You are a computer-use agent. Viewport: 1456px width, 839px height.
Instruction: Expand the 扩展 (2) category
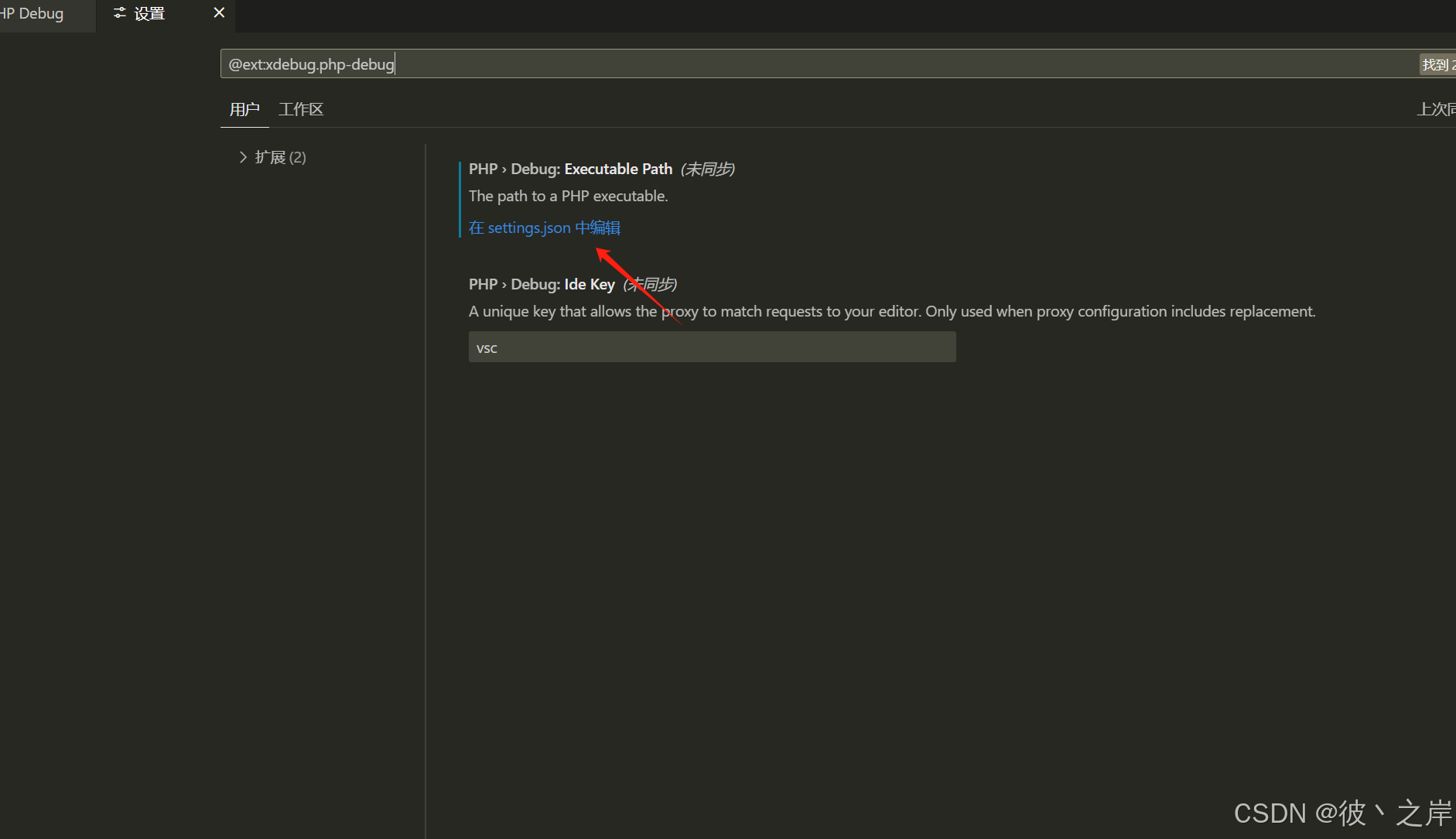(281, 157)
